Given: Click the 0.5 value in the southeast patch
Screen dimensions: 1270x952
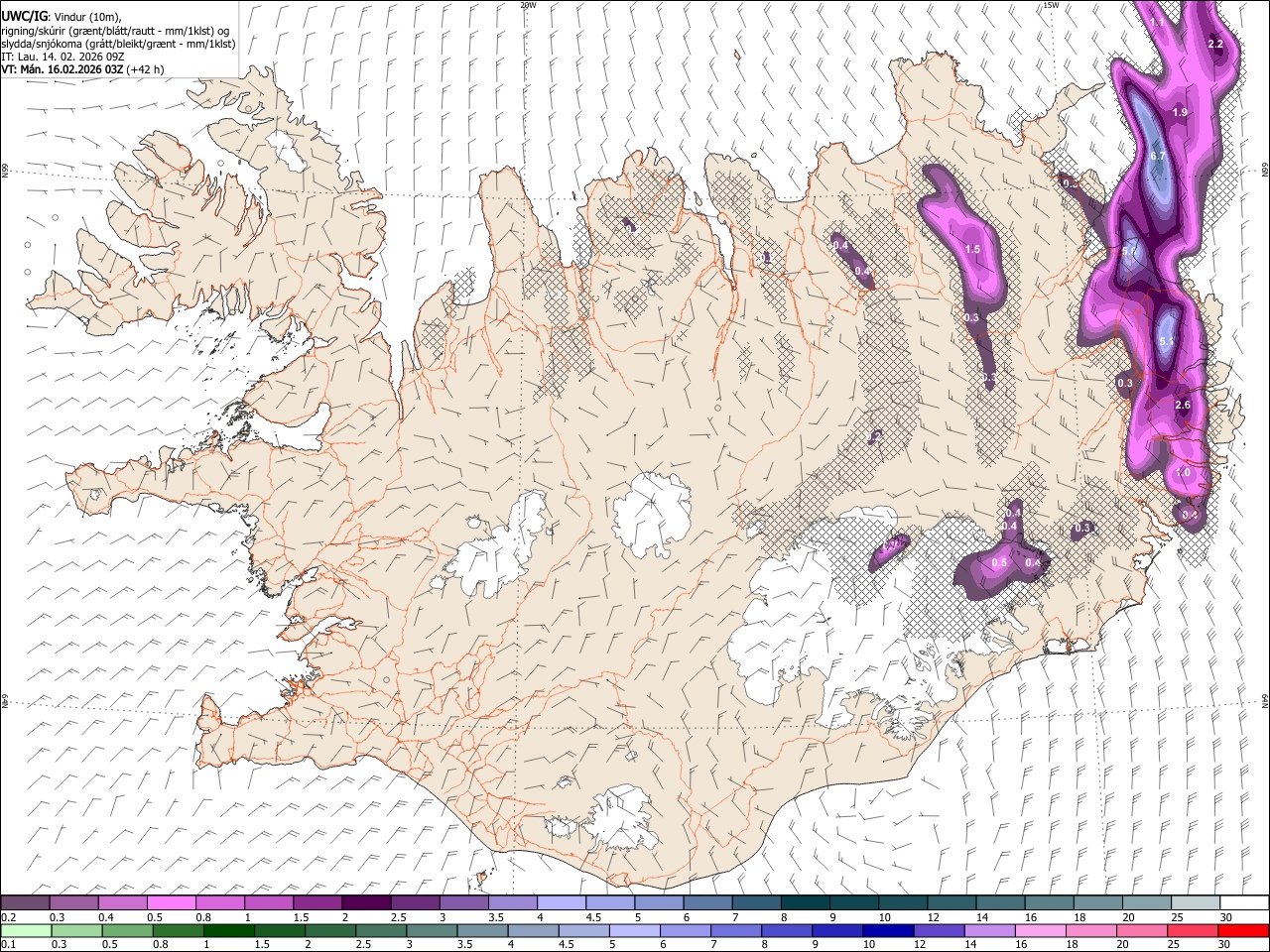Looking at the screenshot, I should tap(999, 563).
